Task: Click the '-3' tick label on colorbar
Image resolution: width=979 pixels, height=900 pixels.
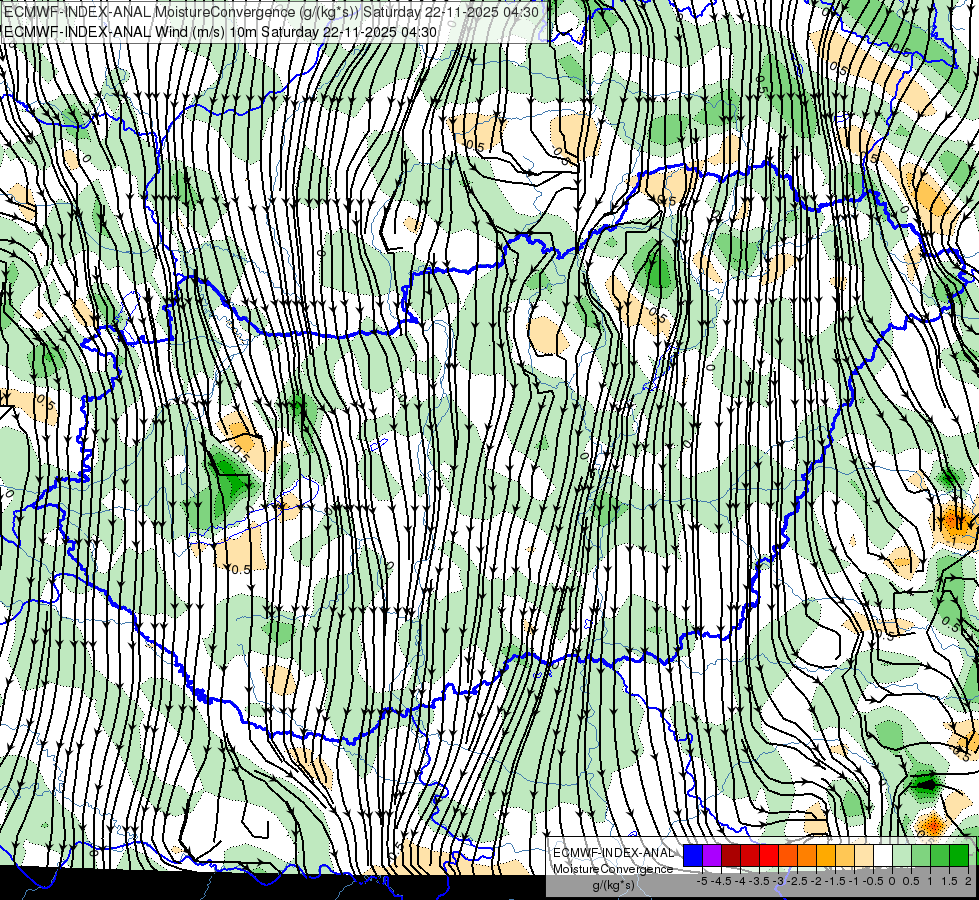Action: pos(779,881)
